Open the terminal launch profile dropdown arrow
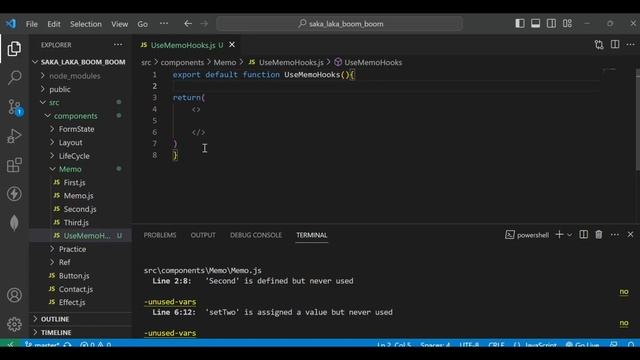 pos(569,235)
